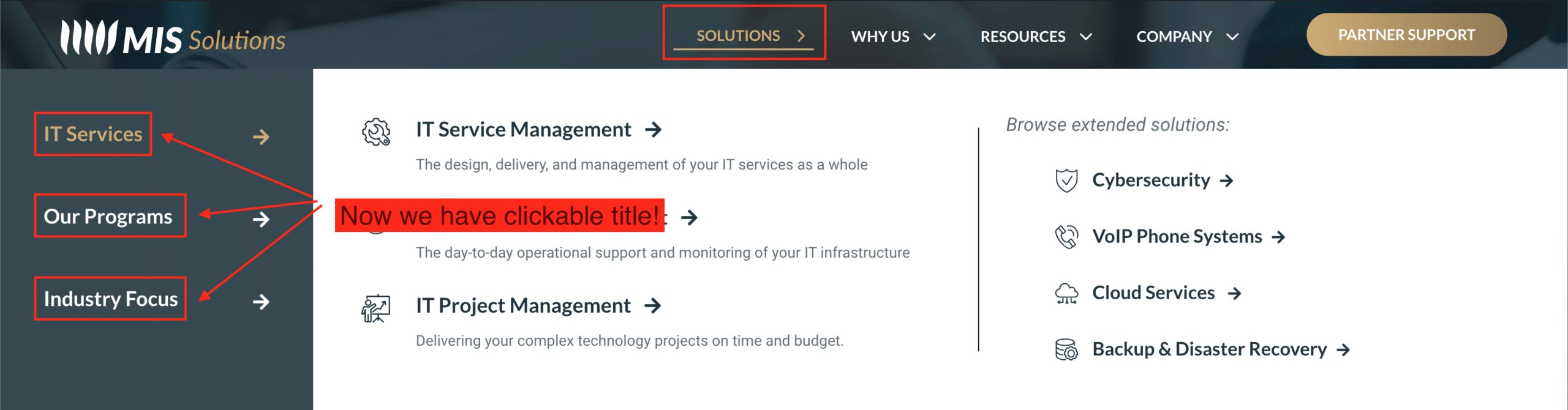1568x410 pixels.
Task: Open the Industry Focus sidebar title
Action: [x=111, y=299]
